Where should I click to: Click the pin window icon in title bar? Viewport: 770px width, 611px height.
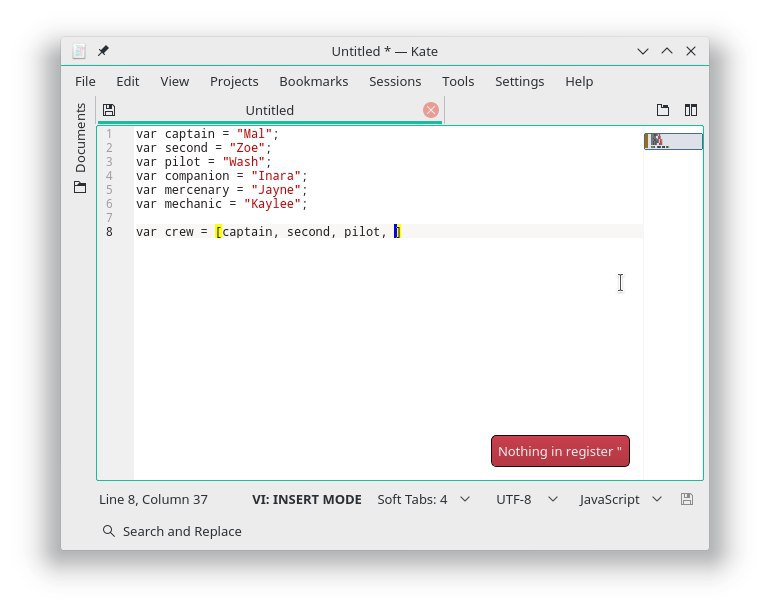(x=103, y=51)
